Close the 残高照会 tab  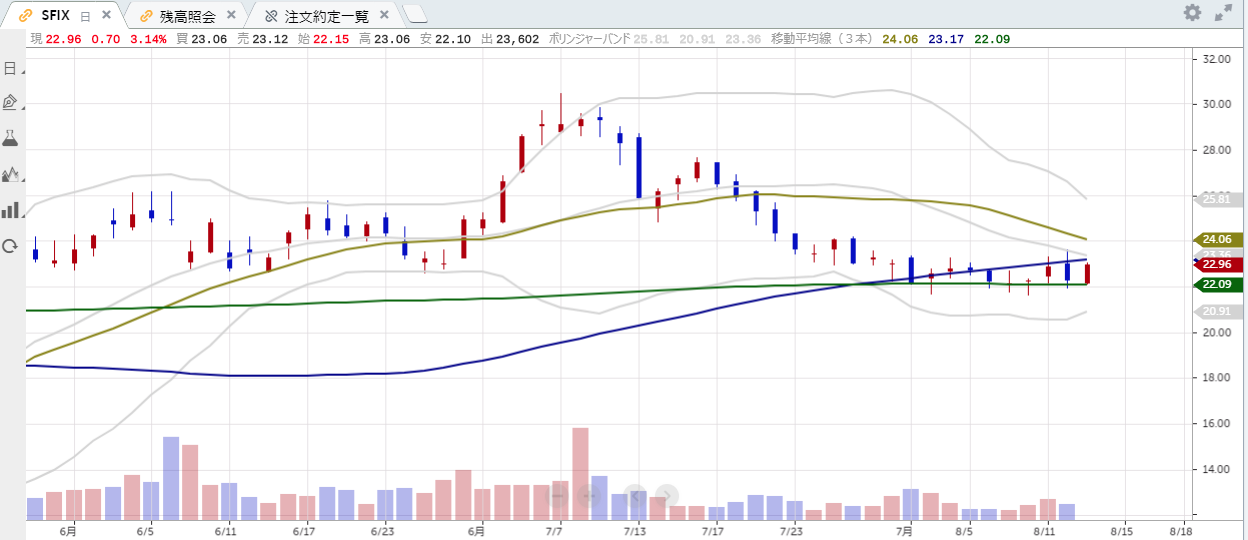(232, 16)
